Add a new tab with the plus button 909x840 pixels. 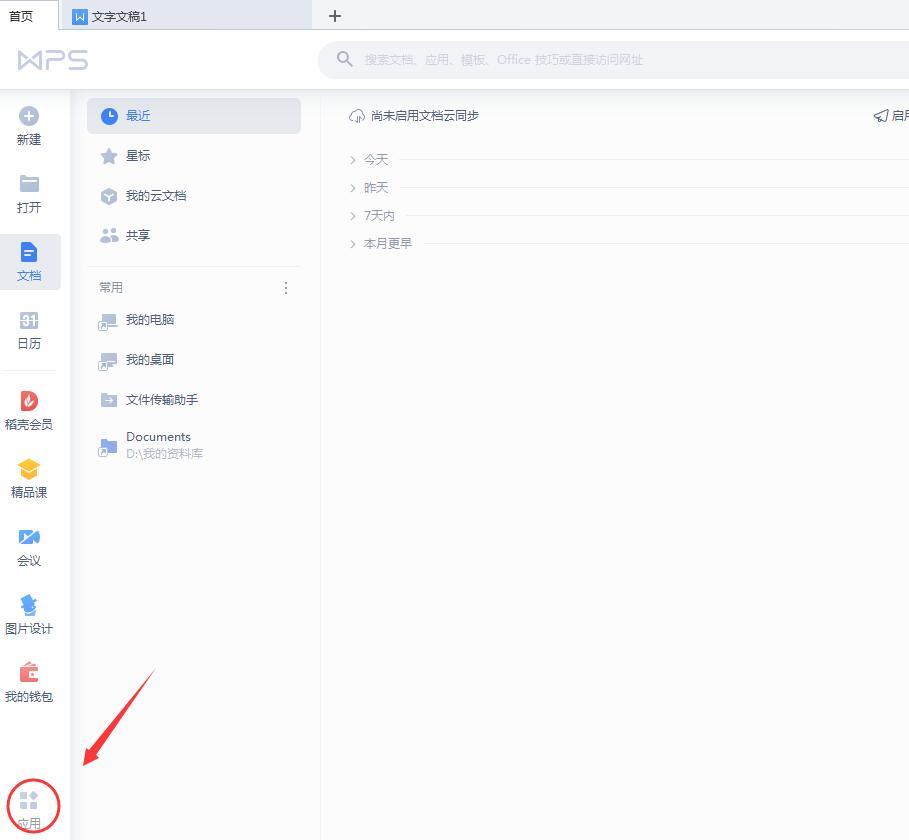click(334, 16)
